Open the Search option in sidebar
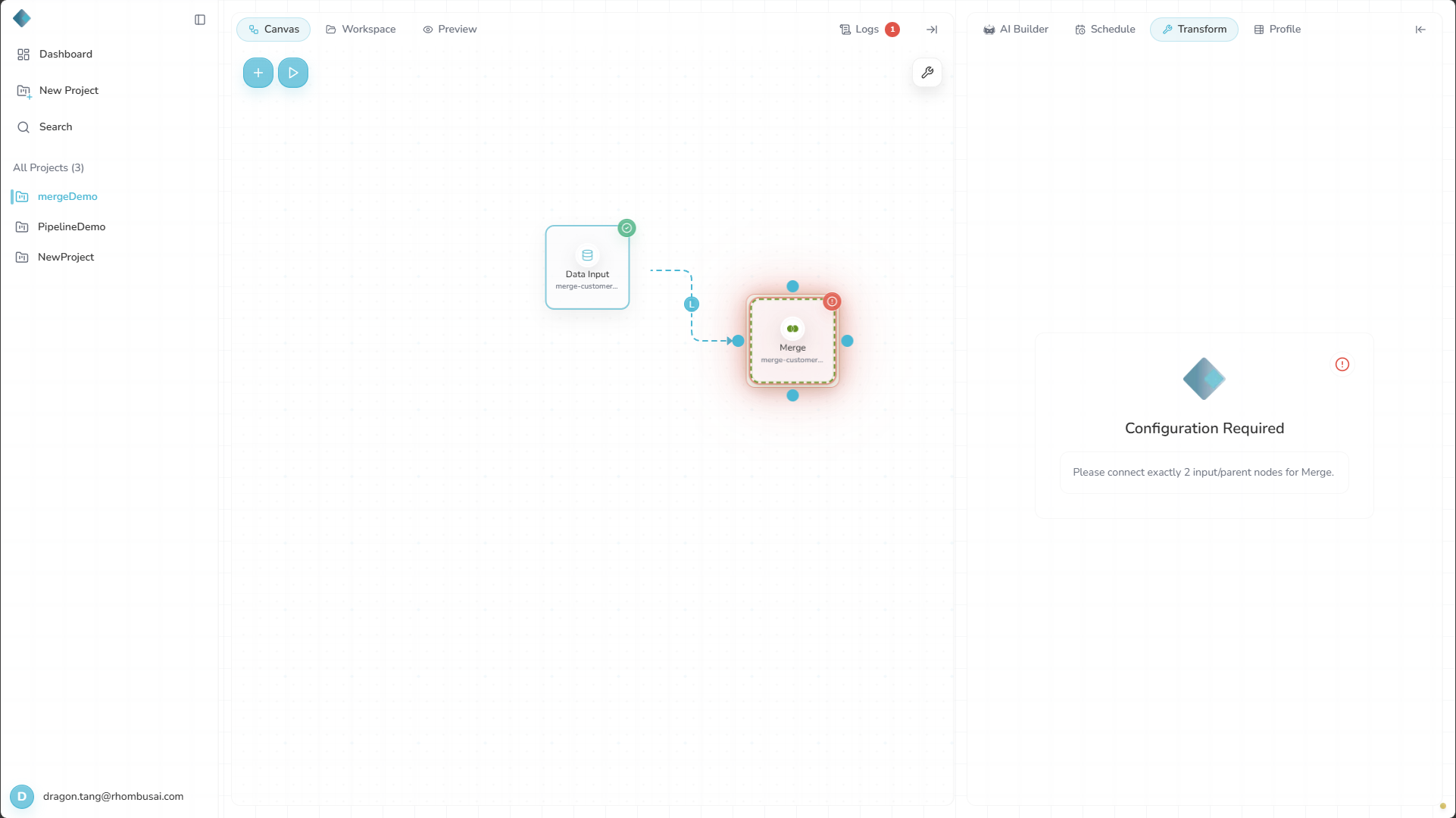 pos(45,127)
